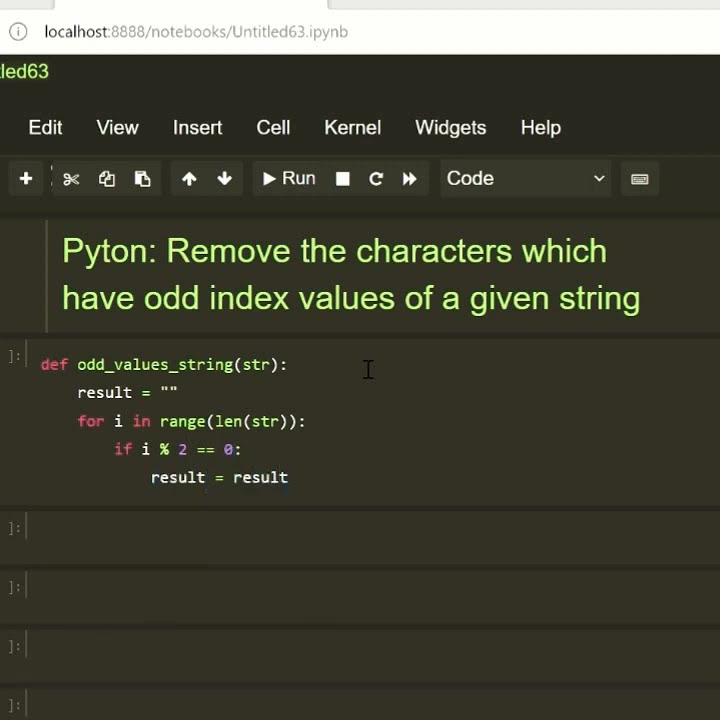The width and height of the screenshot is (720, 720).
Task: Copy selected cells icon
Action: pyautogui.click(x=107, y=179)
